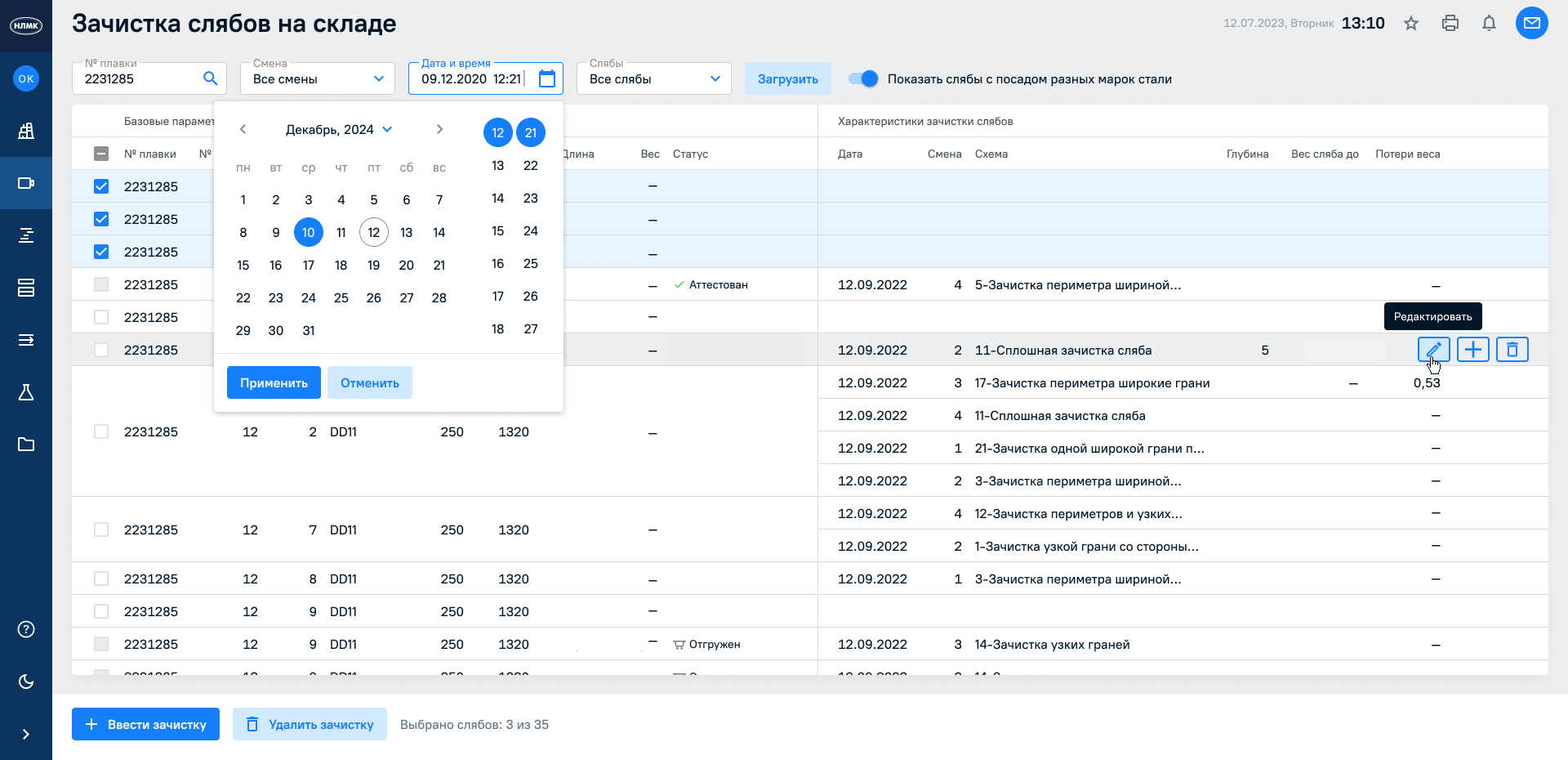Click the calendar icon in date field
This screenshot has width=1568, height=760.
coord(547,78)
